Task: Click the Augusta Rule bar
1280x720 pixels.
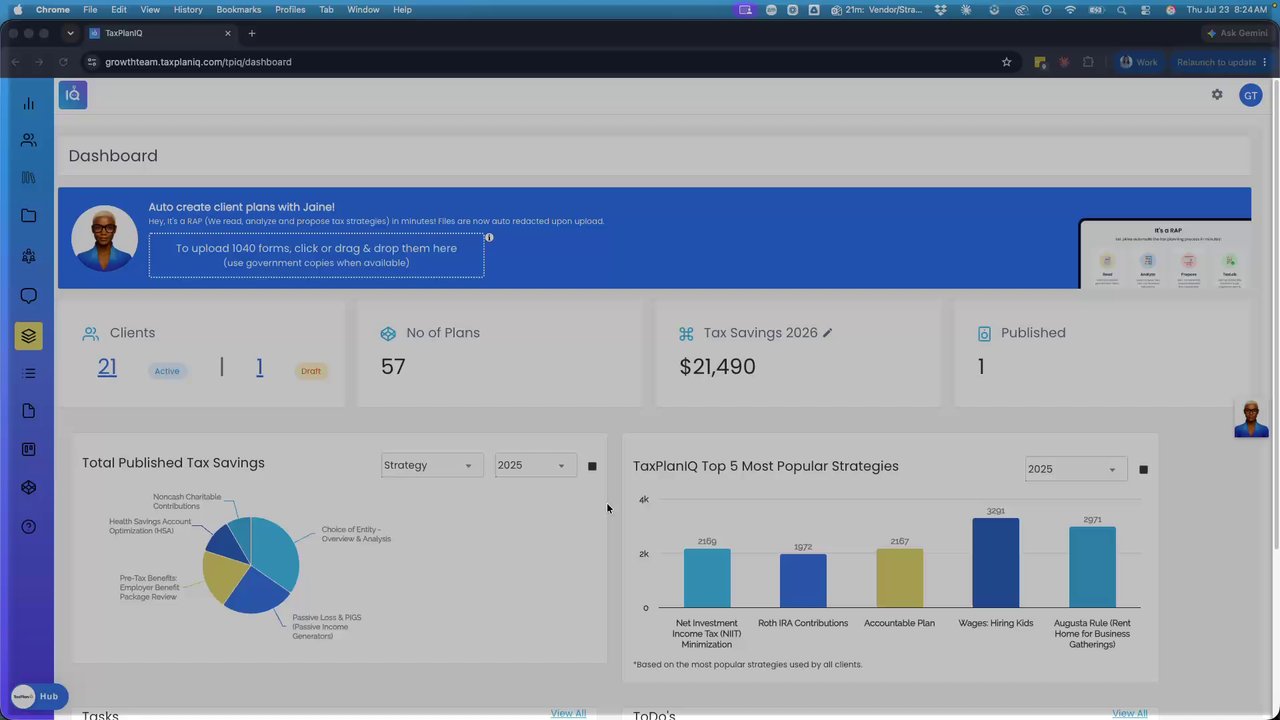Action: pos(1092,567)
